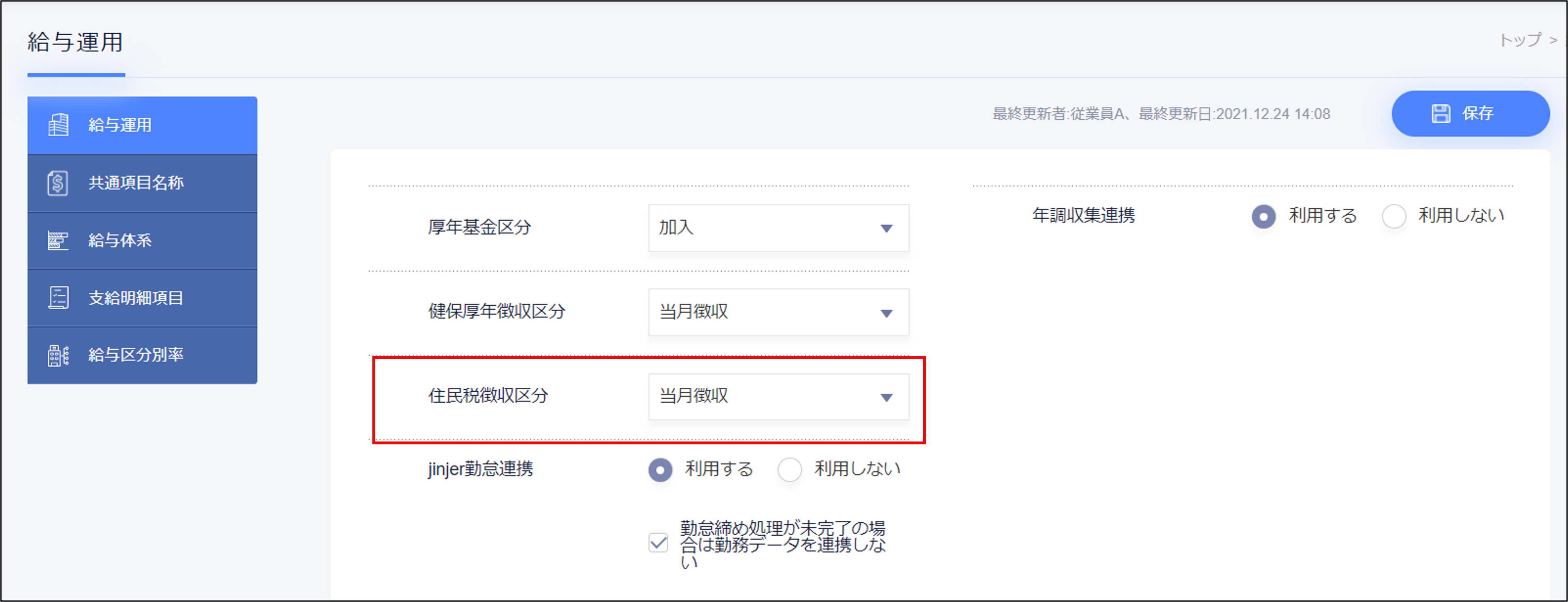1568x602 pixels.
Task: Click the 給与体系 sidebar icon
Action: [x=59, y=241]
